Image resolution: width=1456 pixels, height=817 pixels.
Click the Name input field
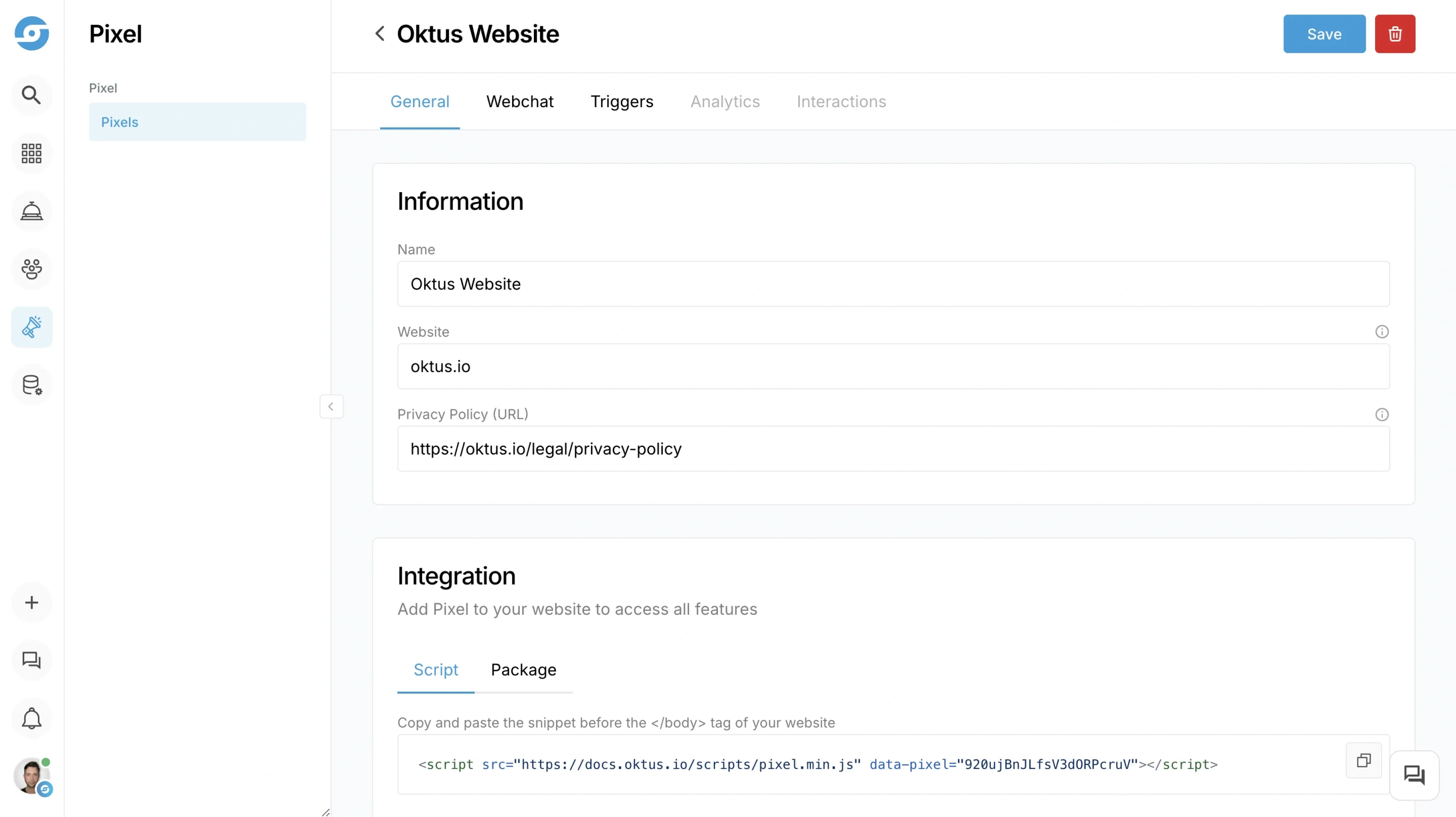click(x=893, y=284)
